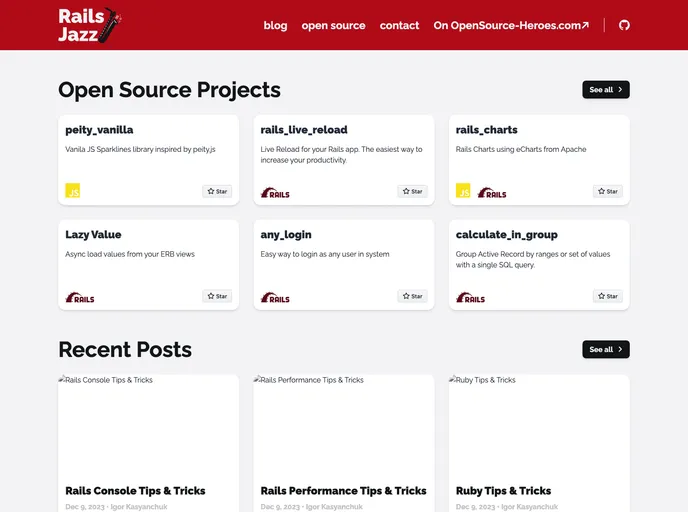Image resolution: width=688 pixels, height=512 pixels.
Task: Star the Lazy Value project
Action: [217, 296]
